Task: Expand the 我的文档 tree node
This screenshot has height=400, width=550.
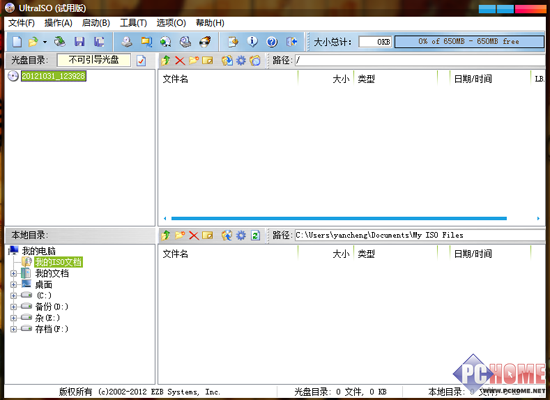Action: click(x=13, y=273)
